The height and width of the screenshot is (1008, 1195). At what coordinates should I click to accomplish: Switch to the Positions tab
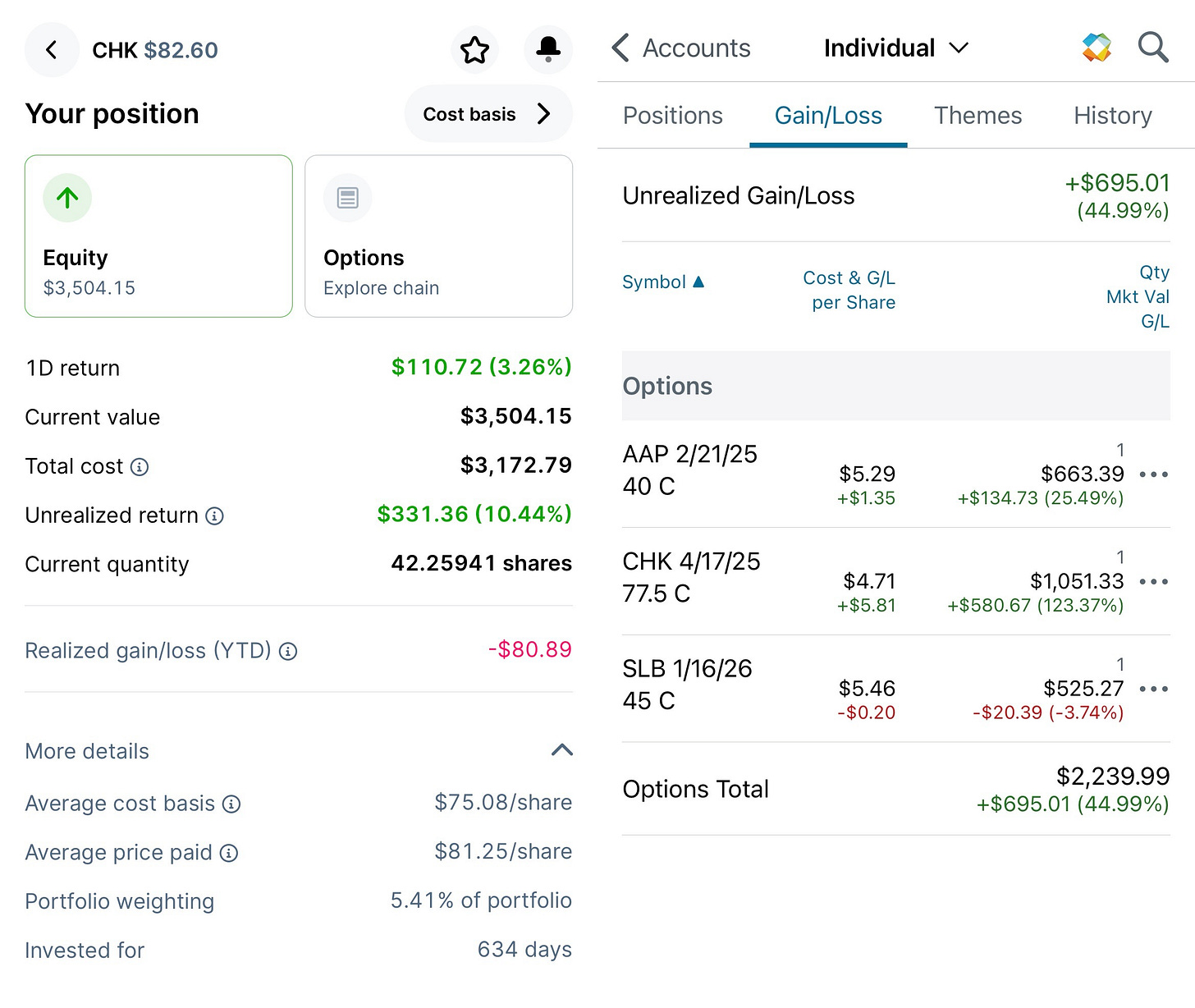673,116
